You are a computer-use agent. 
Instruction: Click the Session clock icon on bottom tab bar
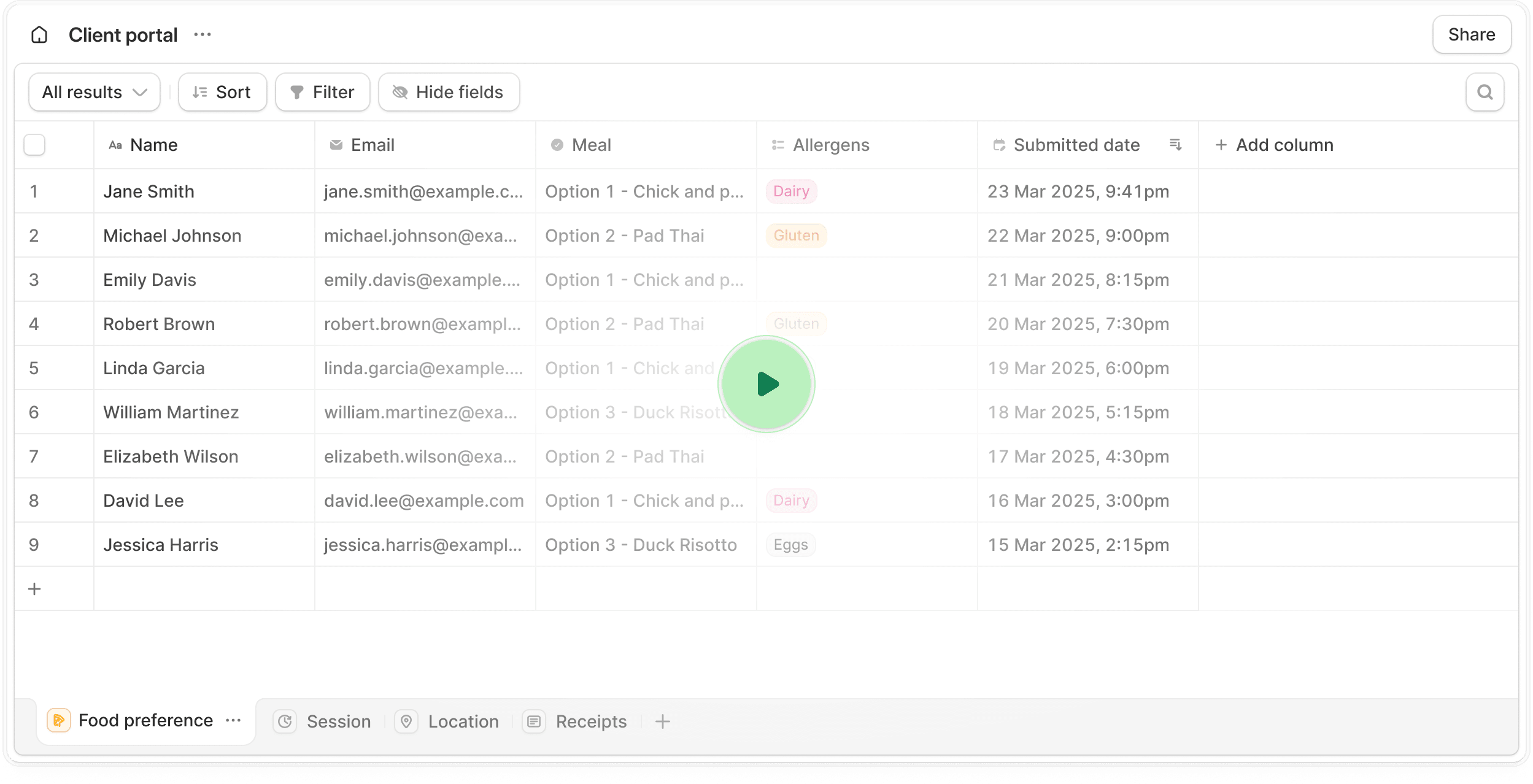(x=285, y=721)
